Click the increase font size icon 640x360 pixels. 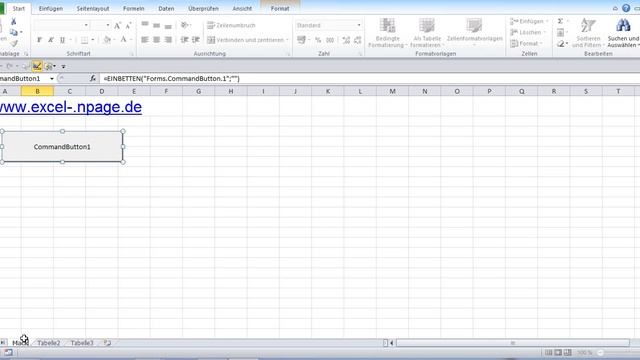tap(117, 25)
